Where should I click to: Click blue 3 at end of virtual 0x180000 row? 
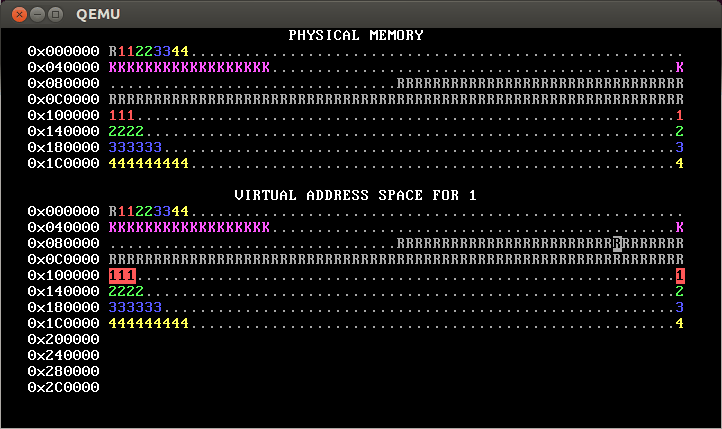coord(680,307)
